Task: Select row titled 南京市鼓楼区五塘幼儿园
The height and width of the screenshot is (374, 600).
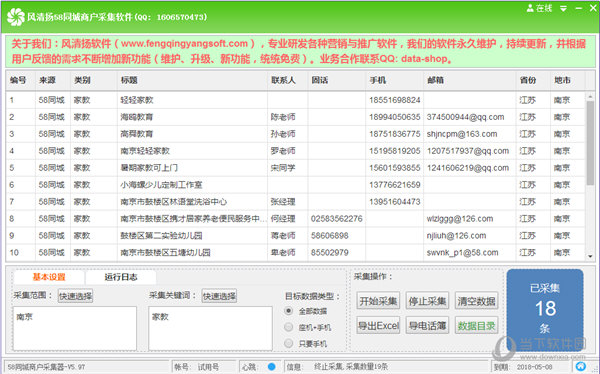Action: pyautogui.click(x=295, y=253)
